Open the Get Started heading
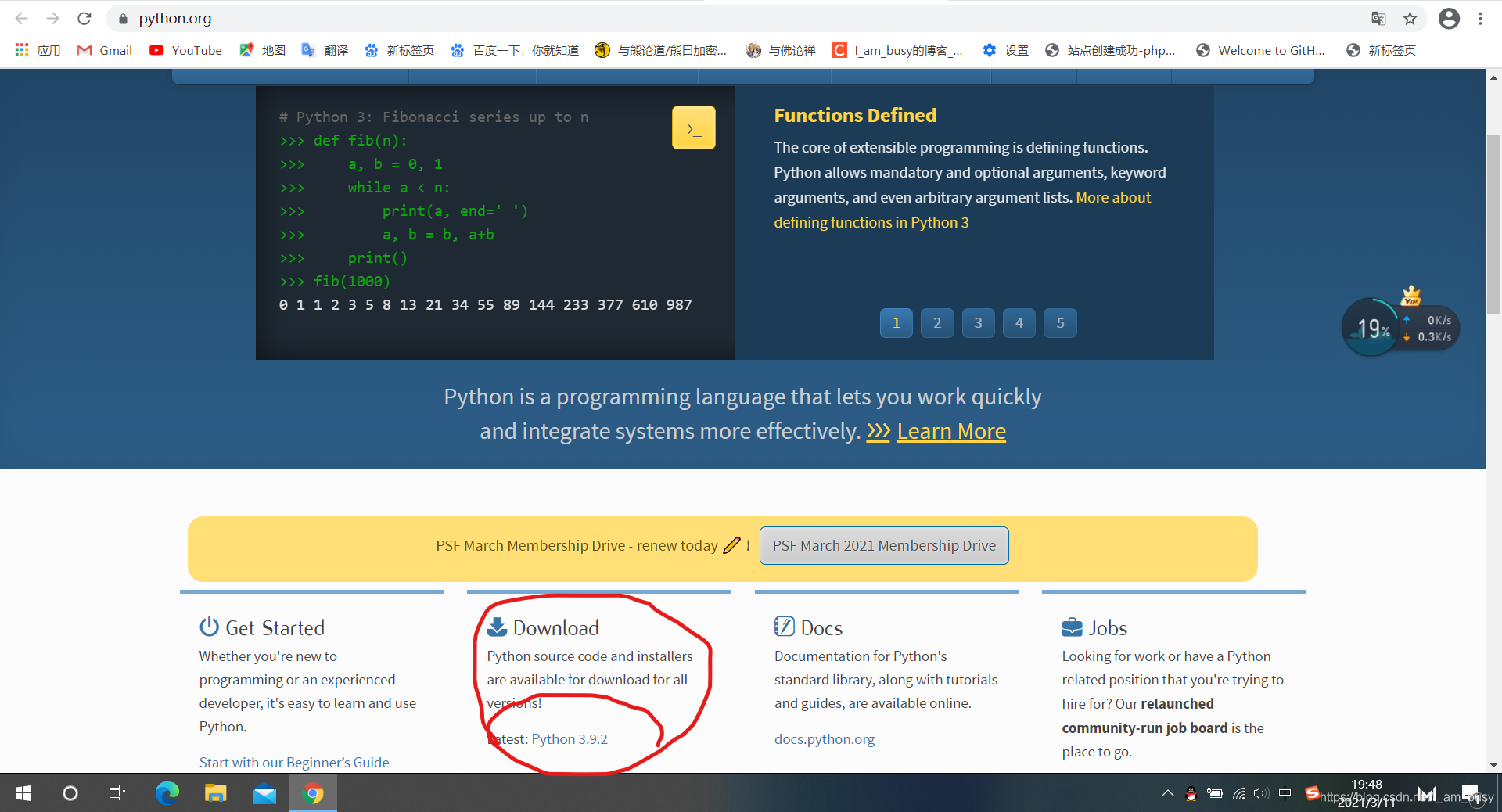The height and width of the screenshot is (812, 1502). coord(275,627)
